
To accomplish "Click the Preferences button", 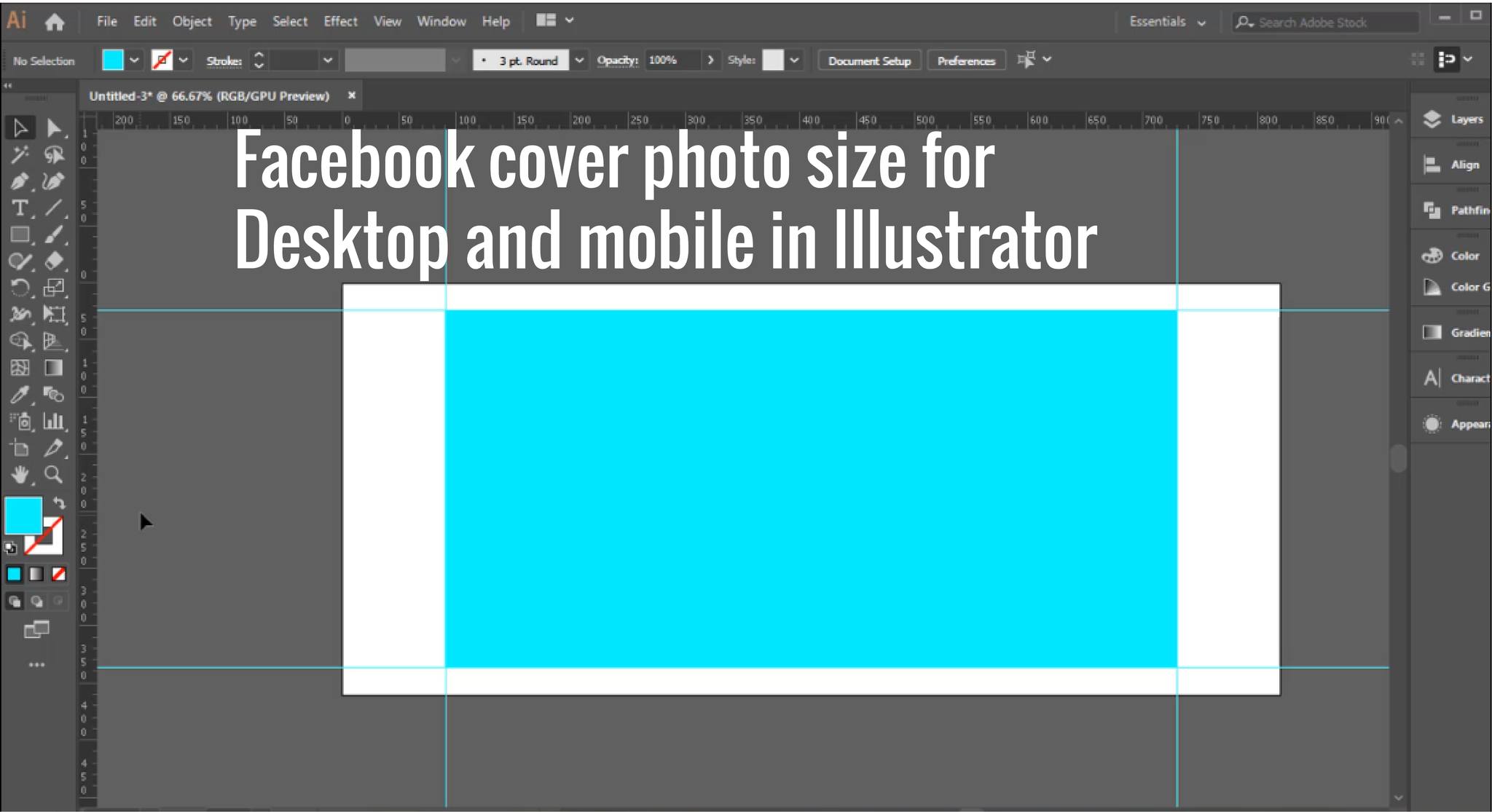I will point(966,60).
